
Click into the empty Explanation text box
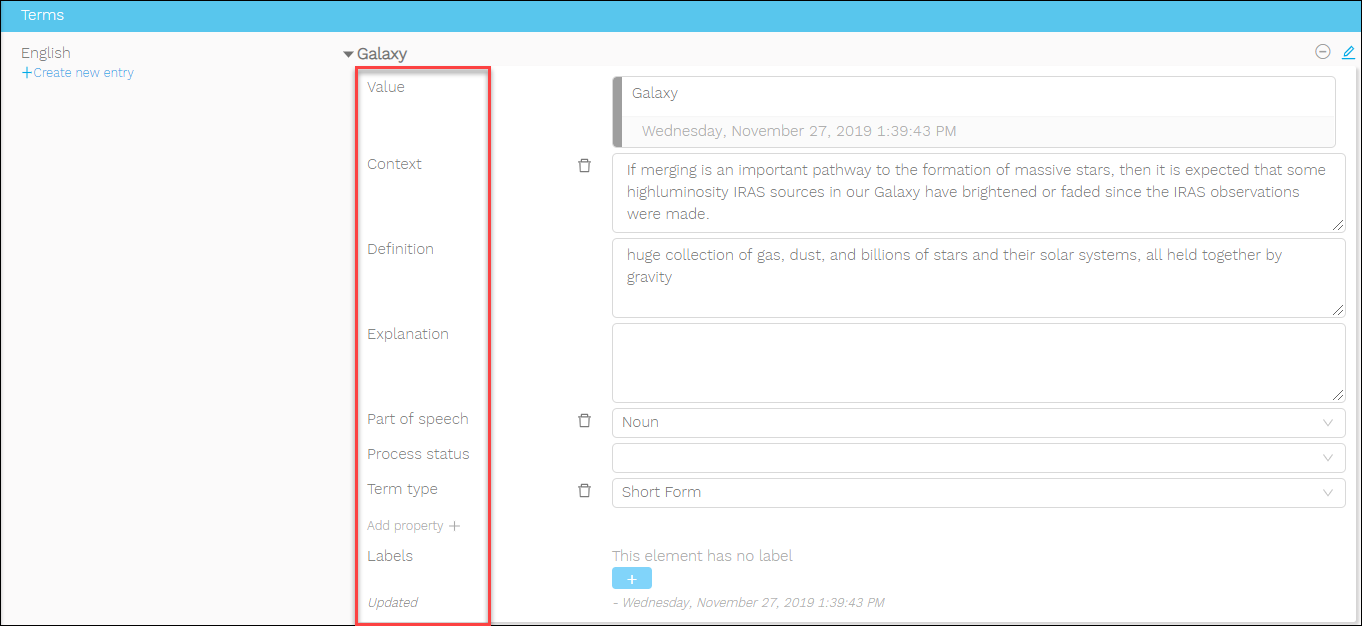coord(978,362)
